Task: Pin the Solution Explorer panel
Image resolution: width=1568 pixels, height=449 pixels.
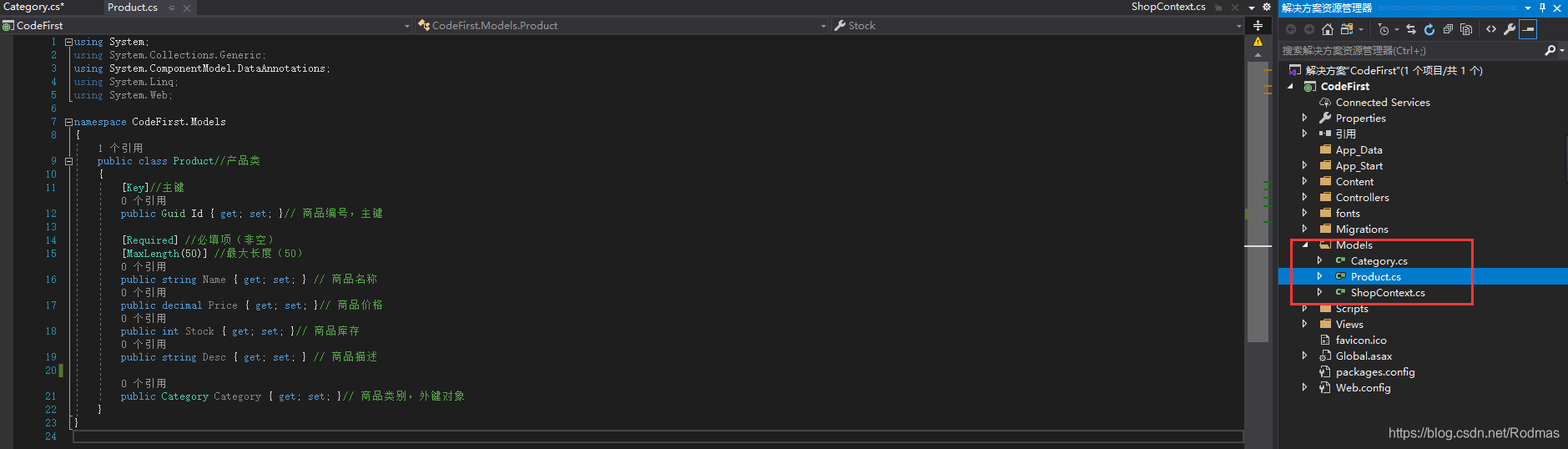Action: pos(1542,8)
